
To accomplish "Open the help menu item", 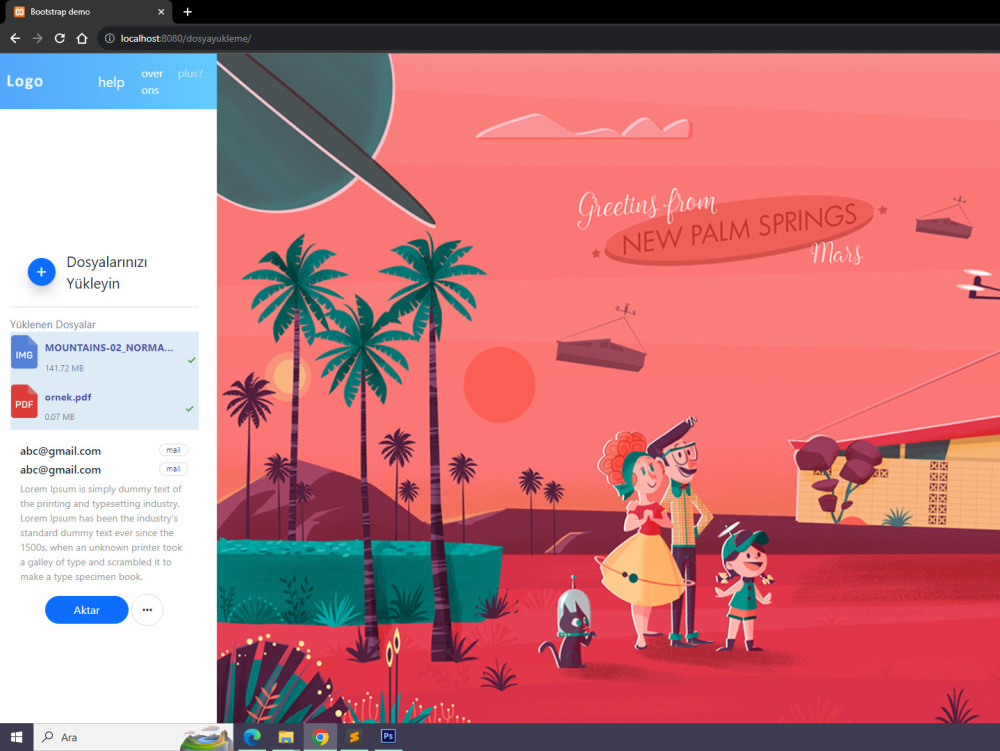I will 111,82.
